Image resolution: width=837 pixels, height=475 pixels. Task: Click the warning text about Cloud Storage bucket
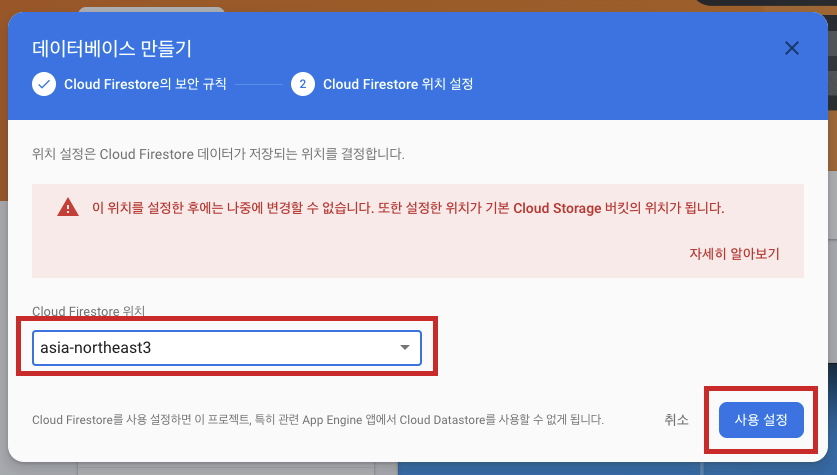tap(408, 208)
